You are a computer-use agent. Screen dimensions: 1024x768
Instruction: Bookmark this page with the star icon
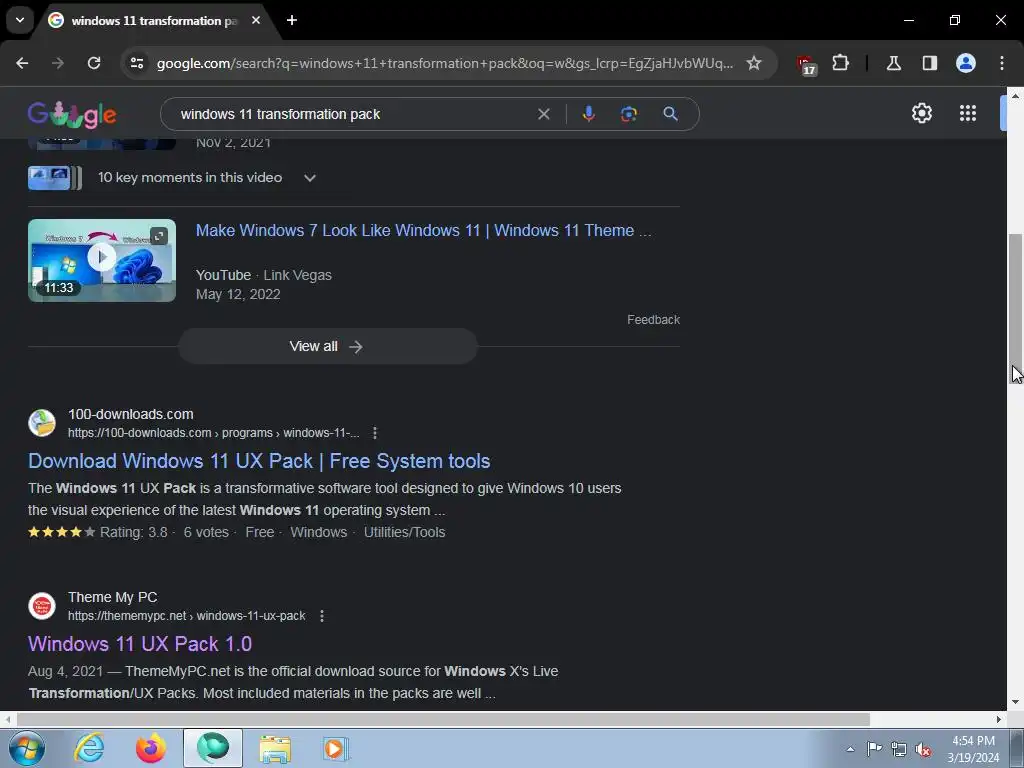coord(754,63)
